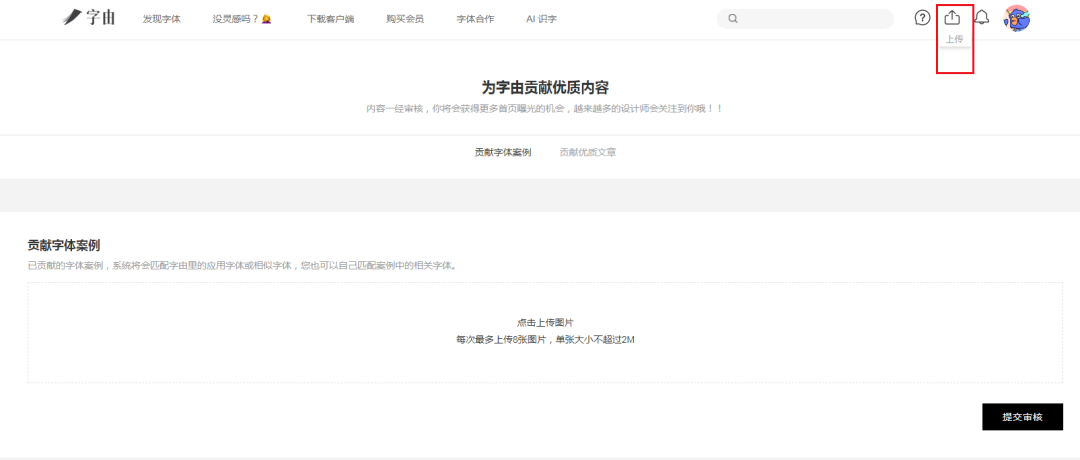Open the user avatar profile menu
The image size is (1080, 460).
coord(1017,18)
